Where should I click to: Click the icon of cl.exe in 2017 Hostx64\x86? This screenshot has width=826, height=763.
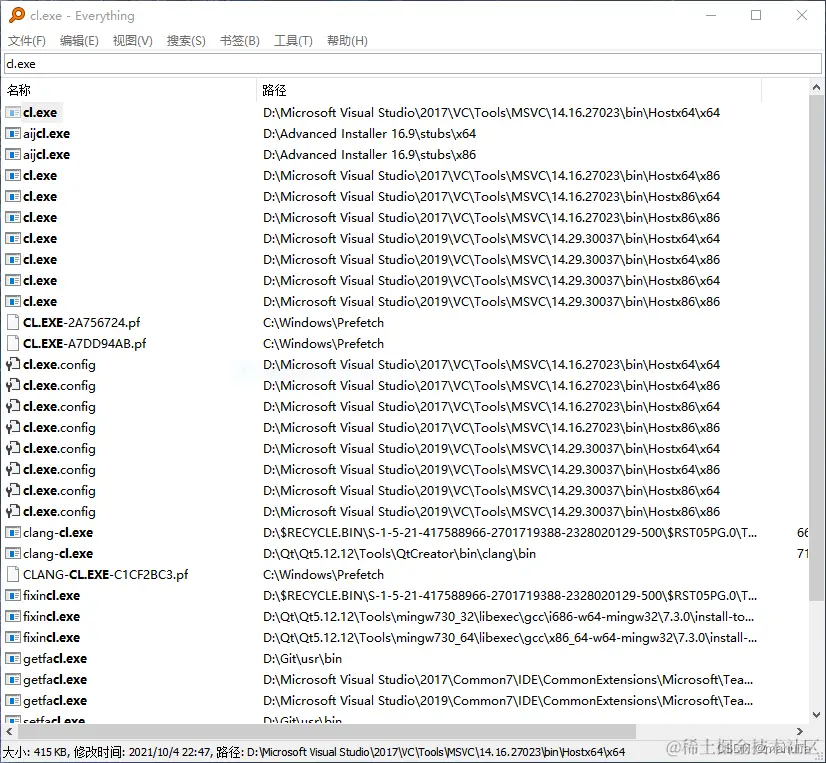coord(13,175)
